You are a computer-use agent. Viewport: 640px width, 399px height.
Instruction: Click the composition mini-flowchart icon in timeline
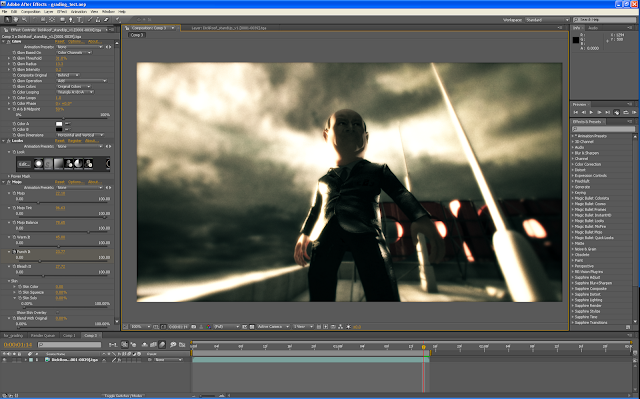pyautogui.click(x=113, y=345)
